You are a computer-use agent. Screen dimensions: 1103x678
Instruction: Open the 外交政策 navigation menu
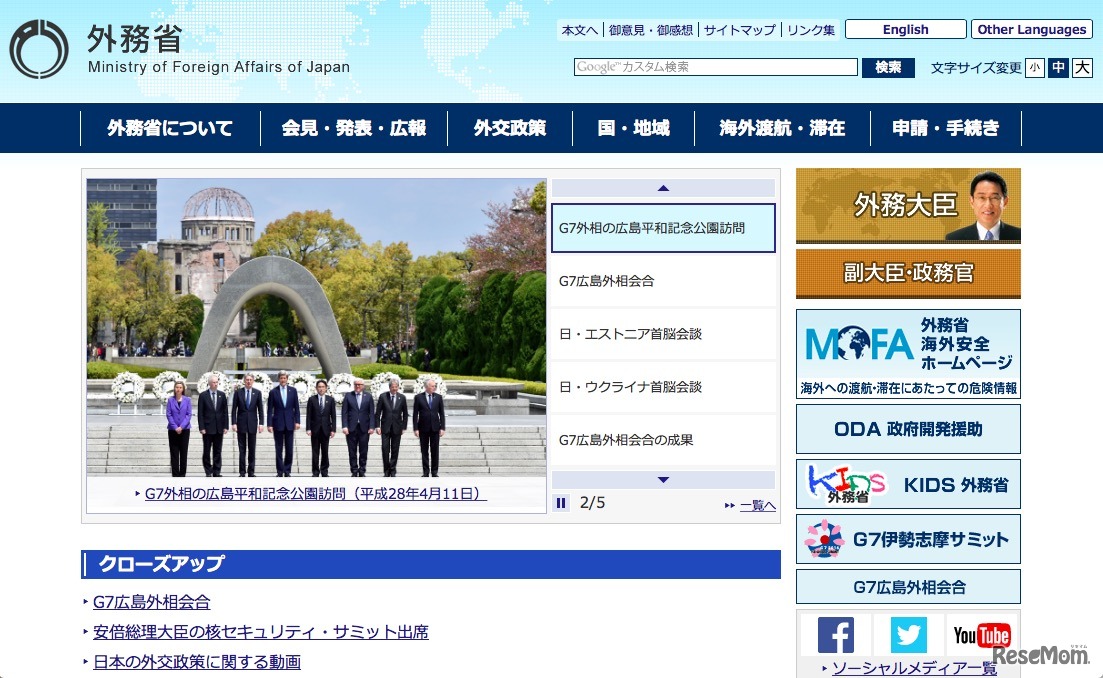click(x=511, y=128)
